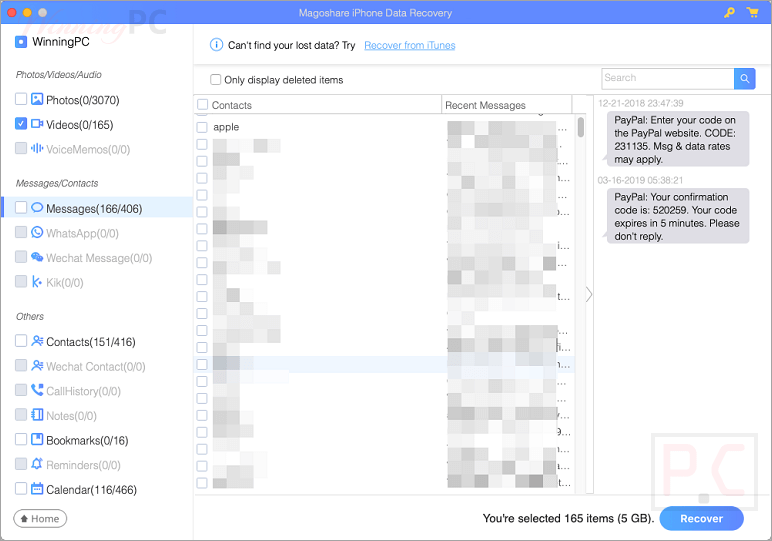This screenshot has height=541, width=772.
Task: Click the Reminders bell icon
Action: 37,464
